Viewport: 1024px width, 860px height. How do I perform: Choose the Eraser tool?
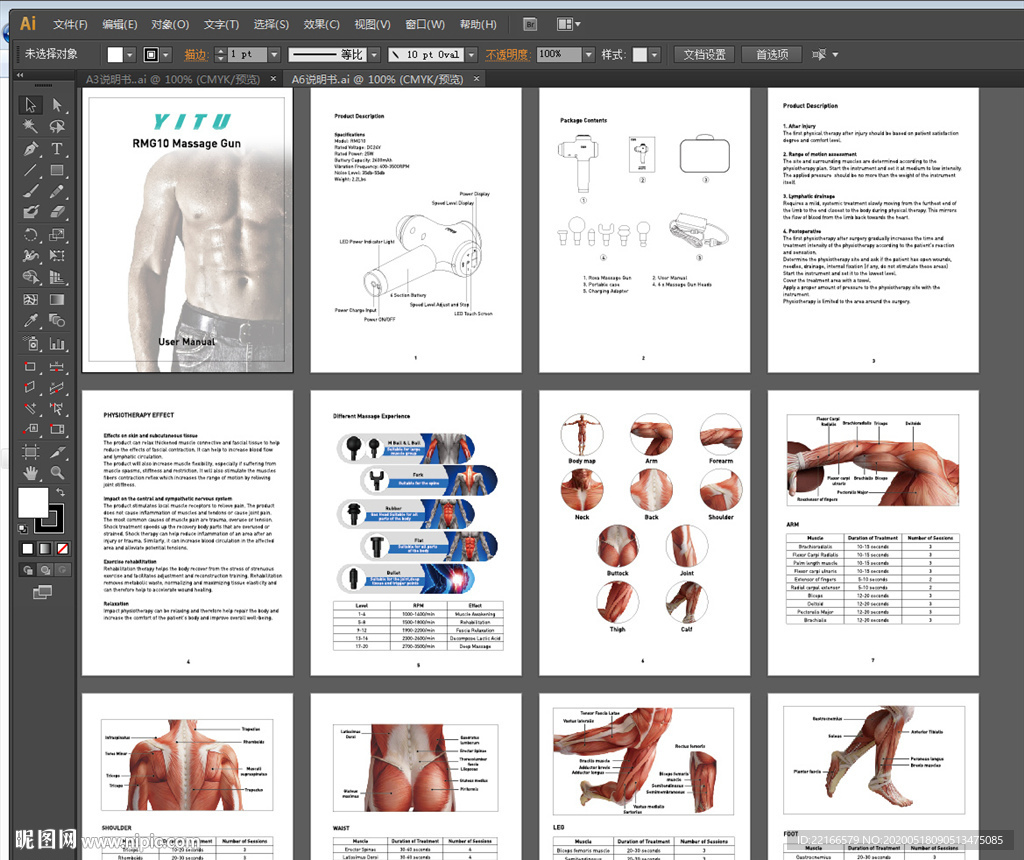coord(57,212)
